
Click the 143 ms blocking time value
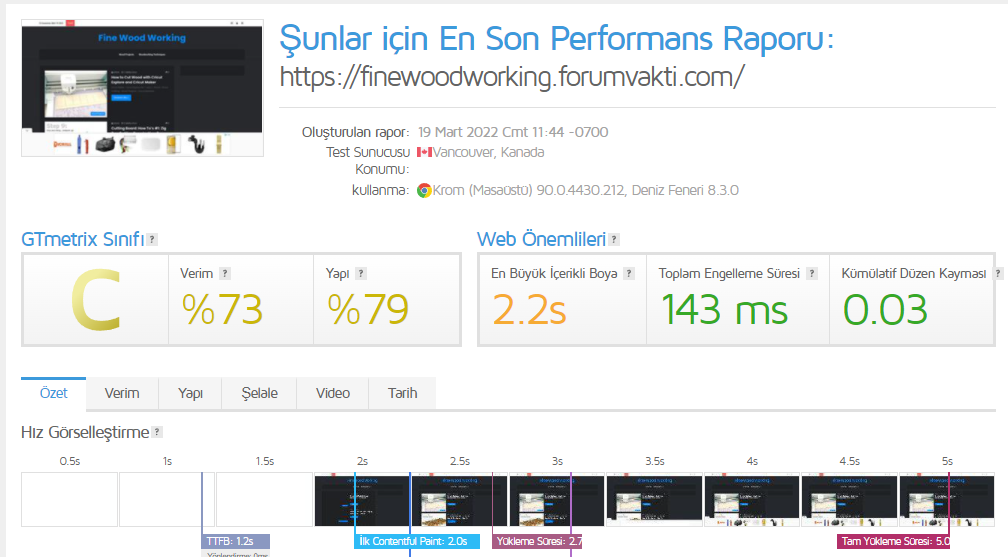coord(724,310)
